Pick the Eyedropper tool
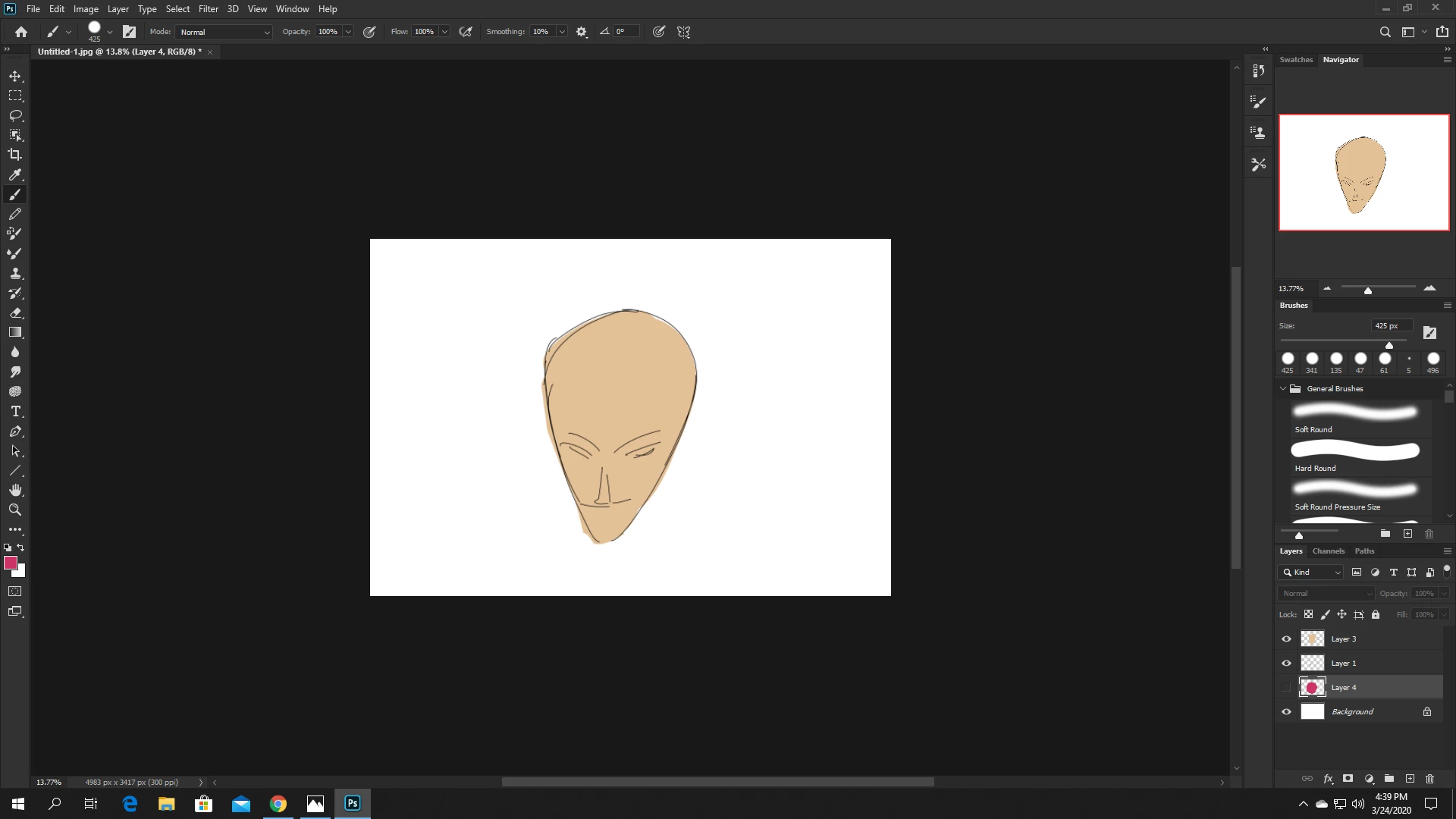 click(x=15, y=174)
